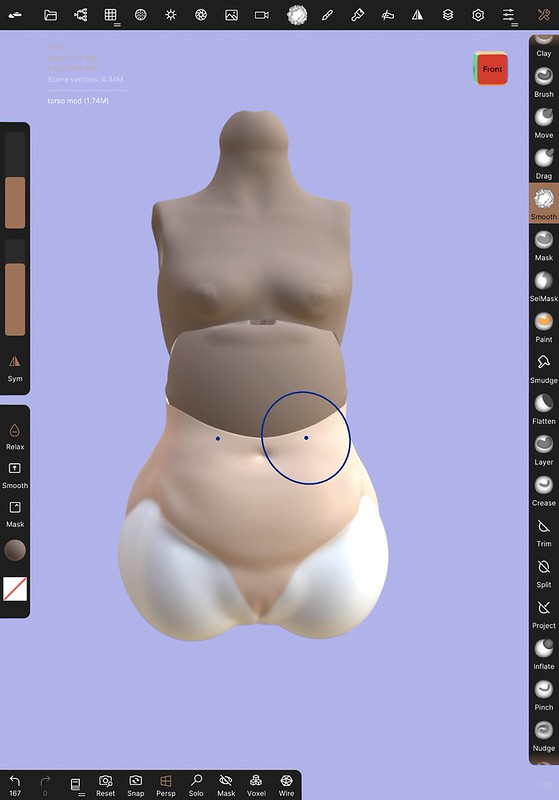Toggle Solo mode for object
Screen dimensions: 559x800
pyautogui.click(x=196, y=785)
